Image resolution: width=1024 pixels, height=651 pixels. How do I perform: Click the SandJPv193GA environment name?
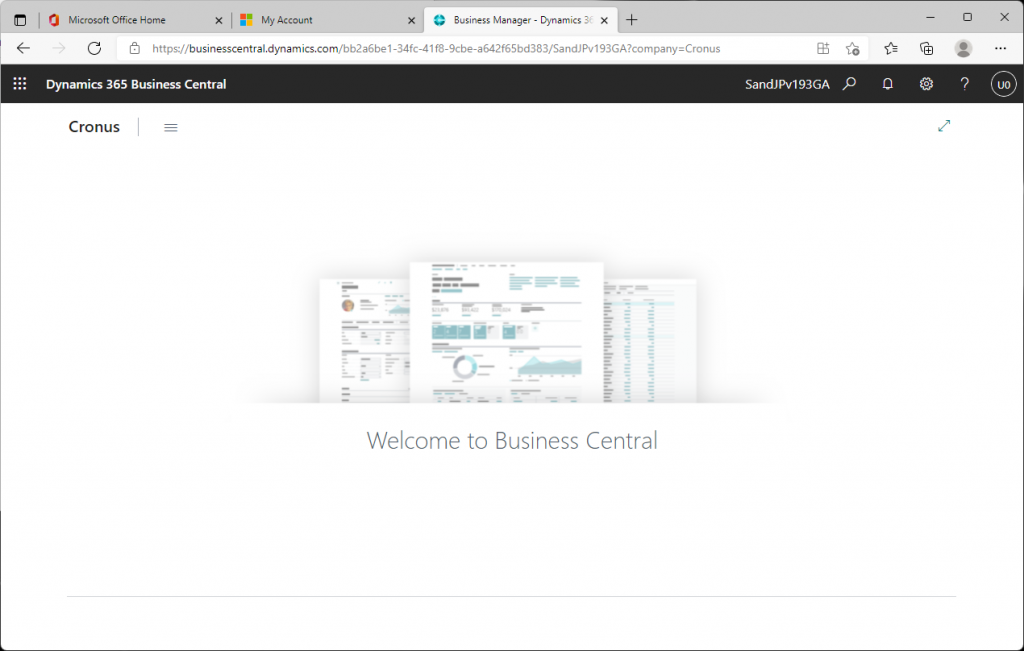pos(787,84)
